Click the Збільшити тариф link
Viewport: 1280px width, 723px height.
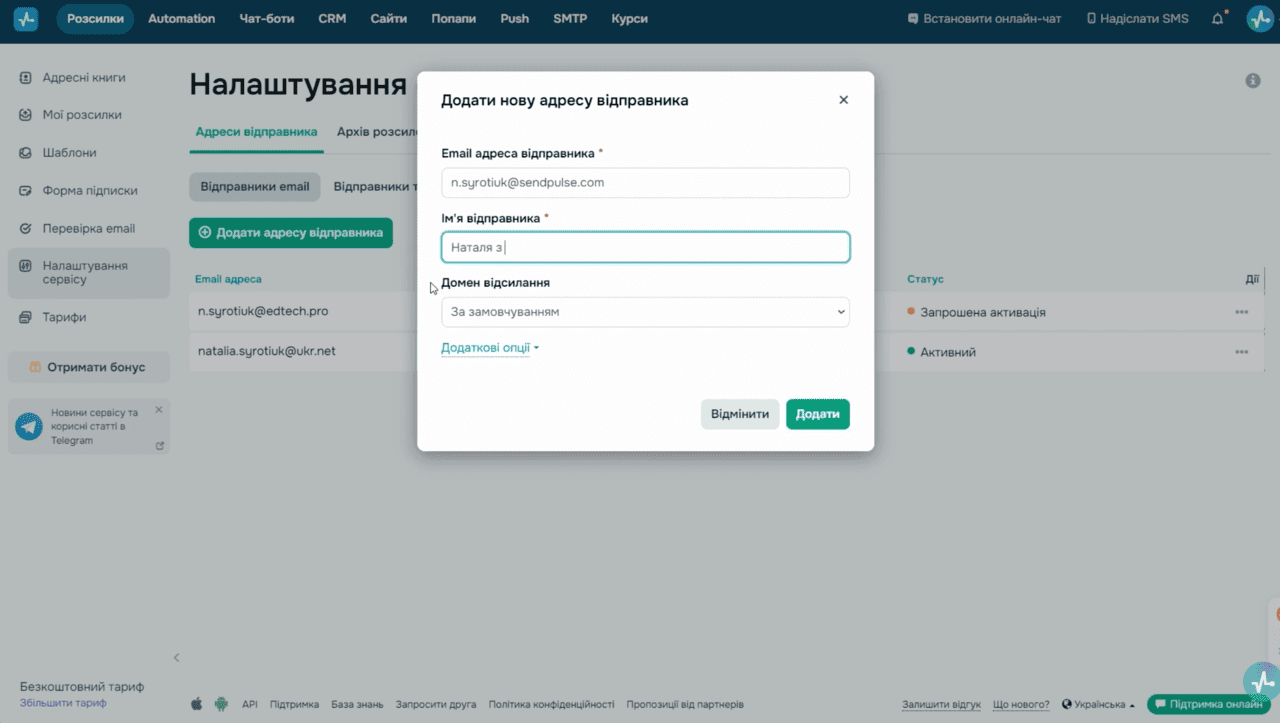[x=63, y=703]
